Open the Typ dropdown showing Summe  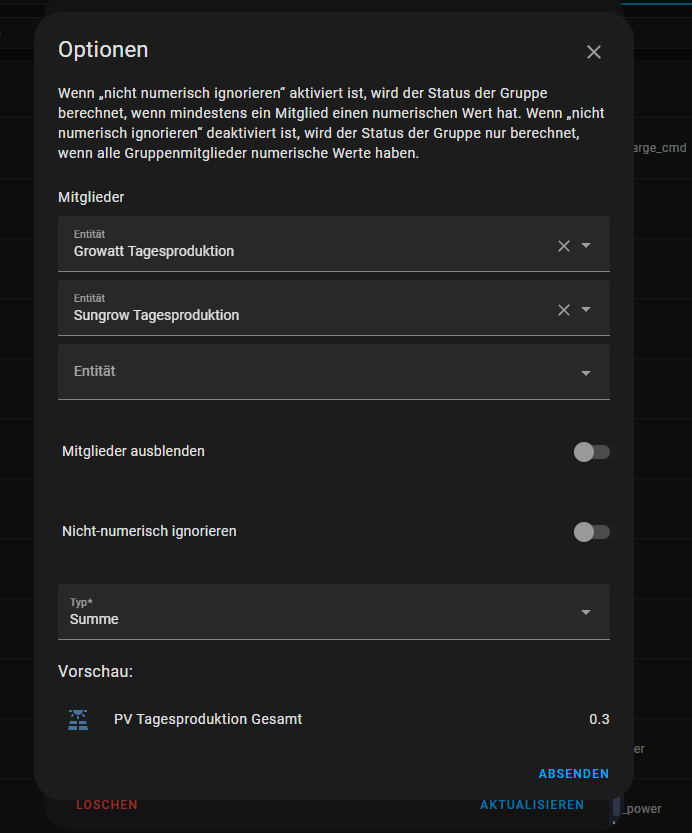click(x=586, y=611)
